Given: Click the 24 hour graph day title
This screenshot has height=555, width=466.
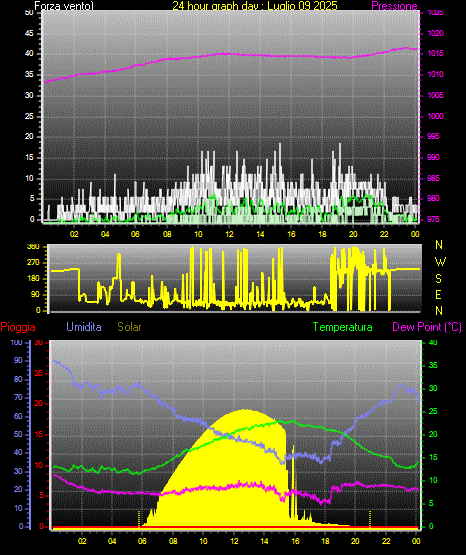Looking at the screenshot, I should click(x=255, y=6).
